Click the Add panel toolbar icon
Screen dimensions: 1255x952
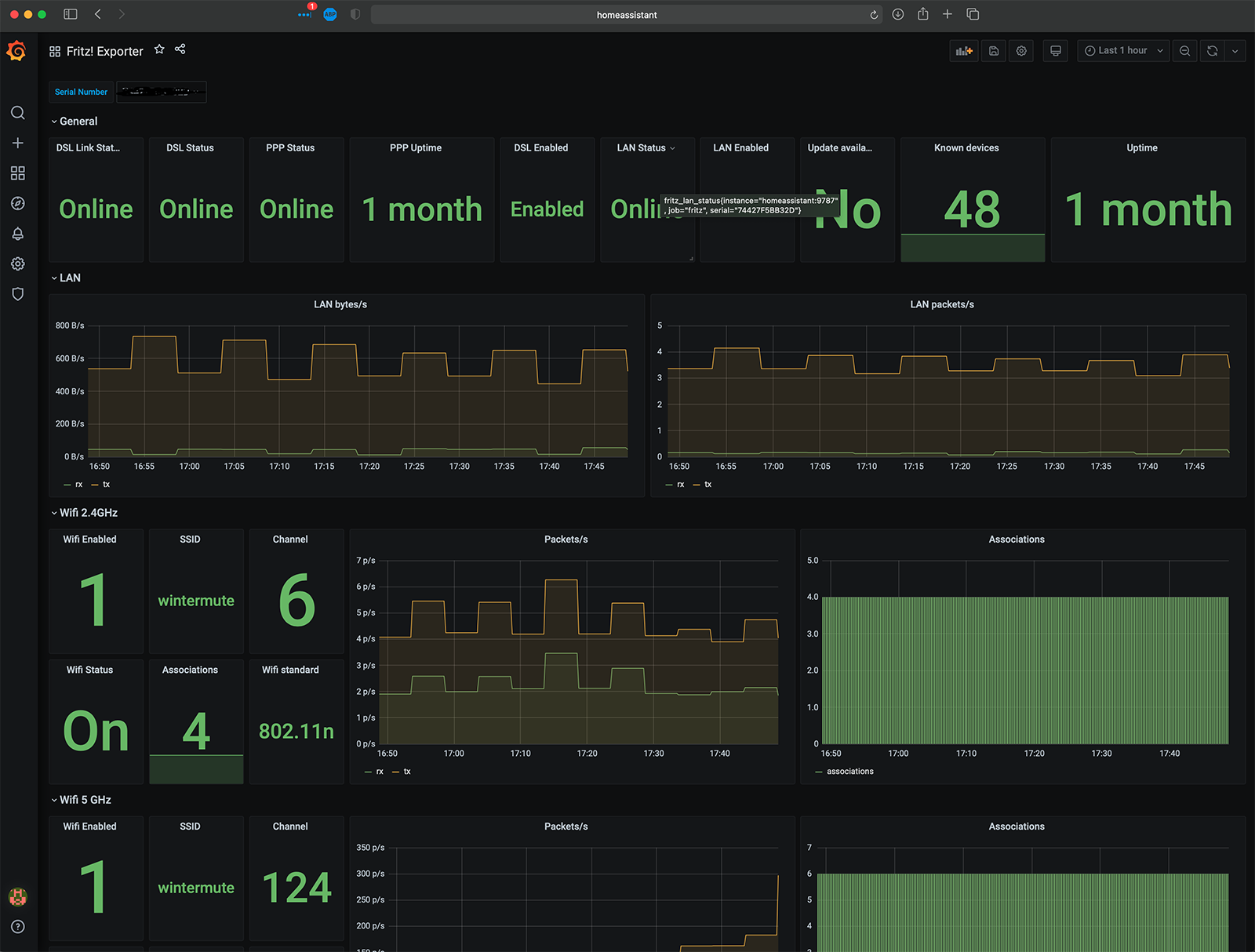pos(964,51)
